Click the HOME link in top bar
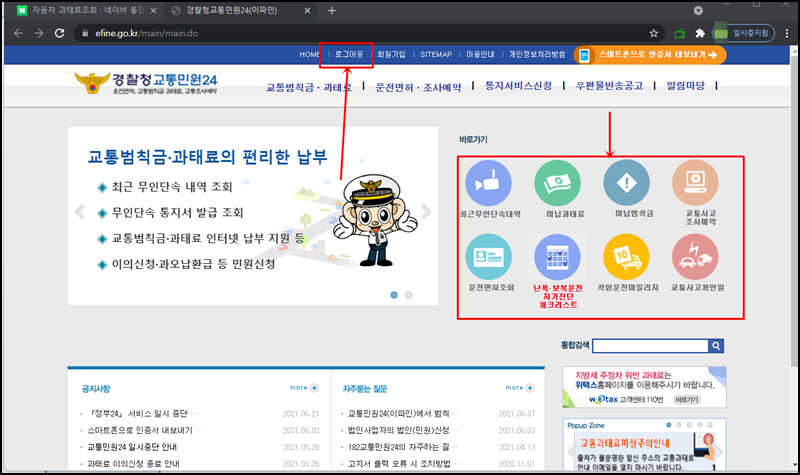800x475 pixels. (309, 54)
